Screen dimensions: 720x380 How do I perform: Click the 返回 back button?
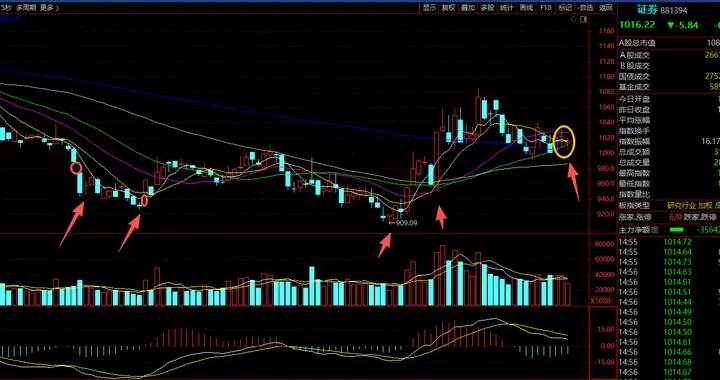click(x=606, y=8)
